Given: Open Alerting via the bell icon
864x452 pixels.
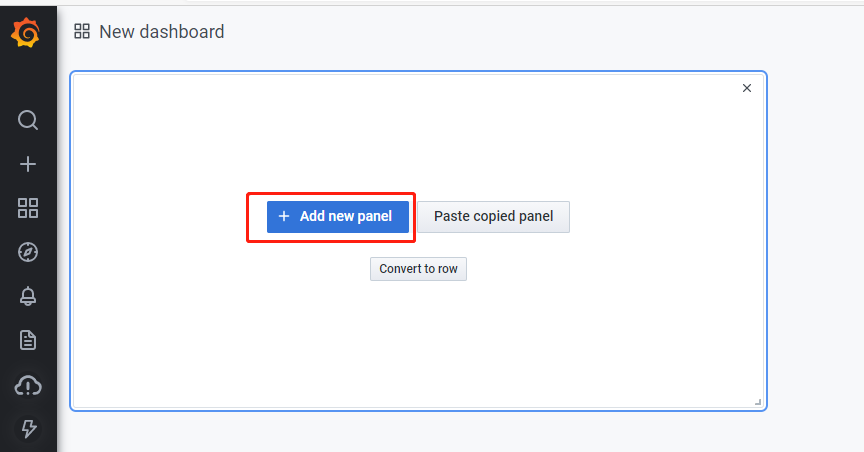Looking at the screenshot, I should [28, 296].
